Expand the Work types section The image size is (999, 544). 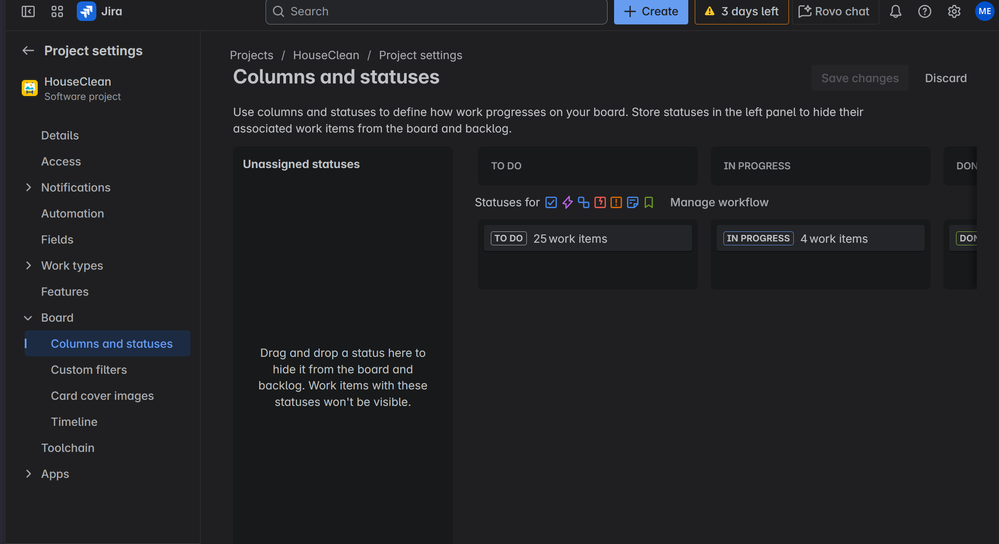click(28, 266)
